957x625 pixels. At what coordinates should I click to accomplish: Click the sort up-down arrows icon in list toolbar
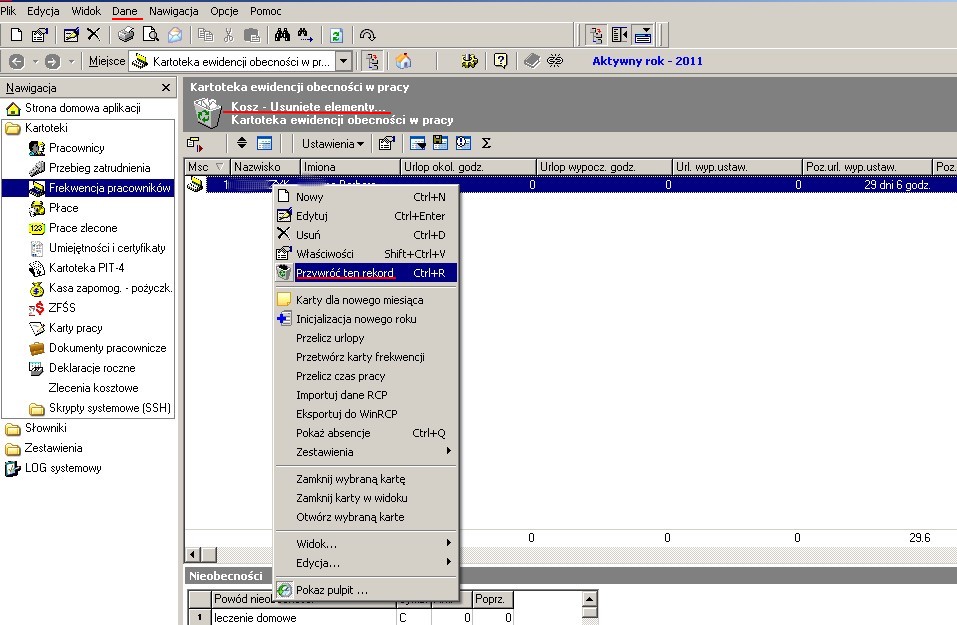pos(242,143)
